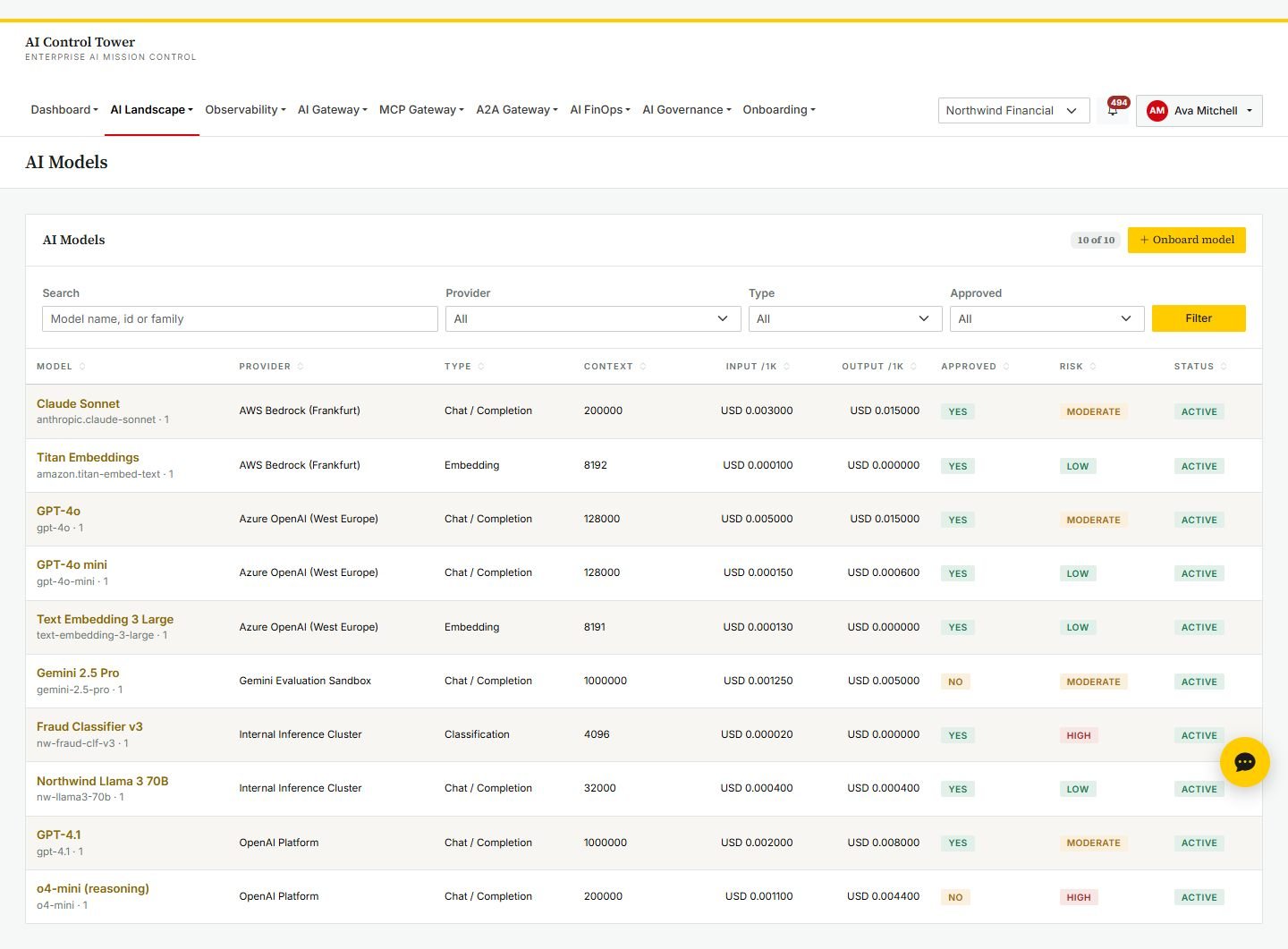The image size is (1288, 949).
Task: Open the GPT-4o mini model link
Action: coord(72,565)
